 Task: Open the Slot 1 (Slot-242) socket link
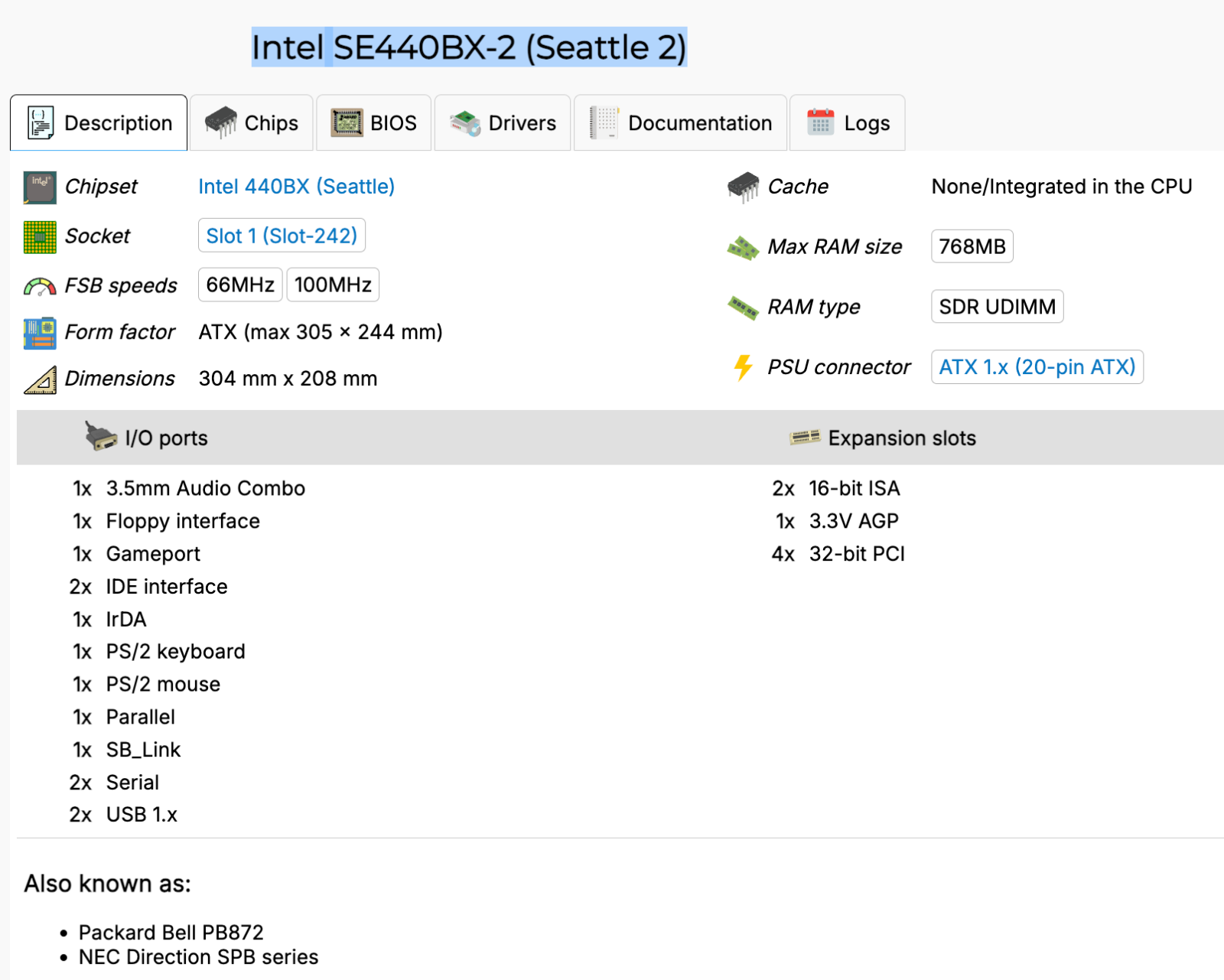(x=282, y=236)
